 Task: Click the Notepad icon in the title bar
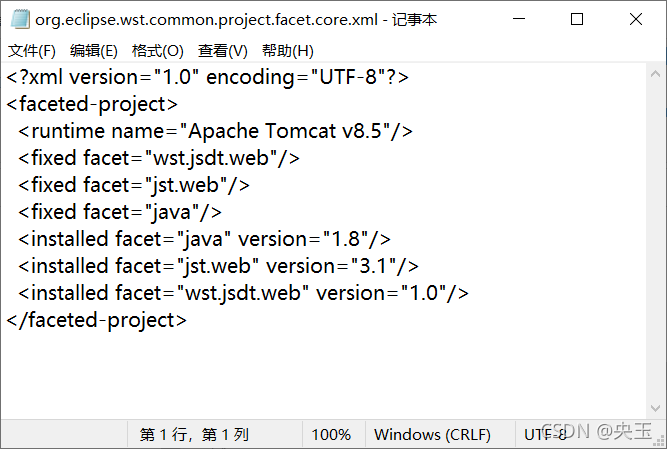(x=18, y=19)
